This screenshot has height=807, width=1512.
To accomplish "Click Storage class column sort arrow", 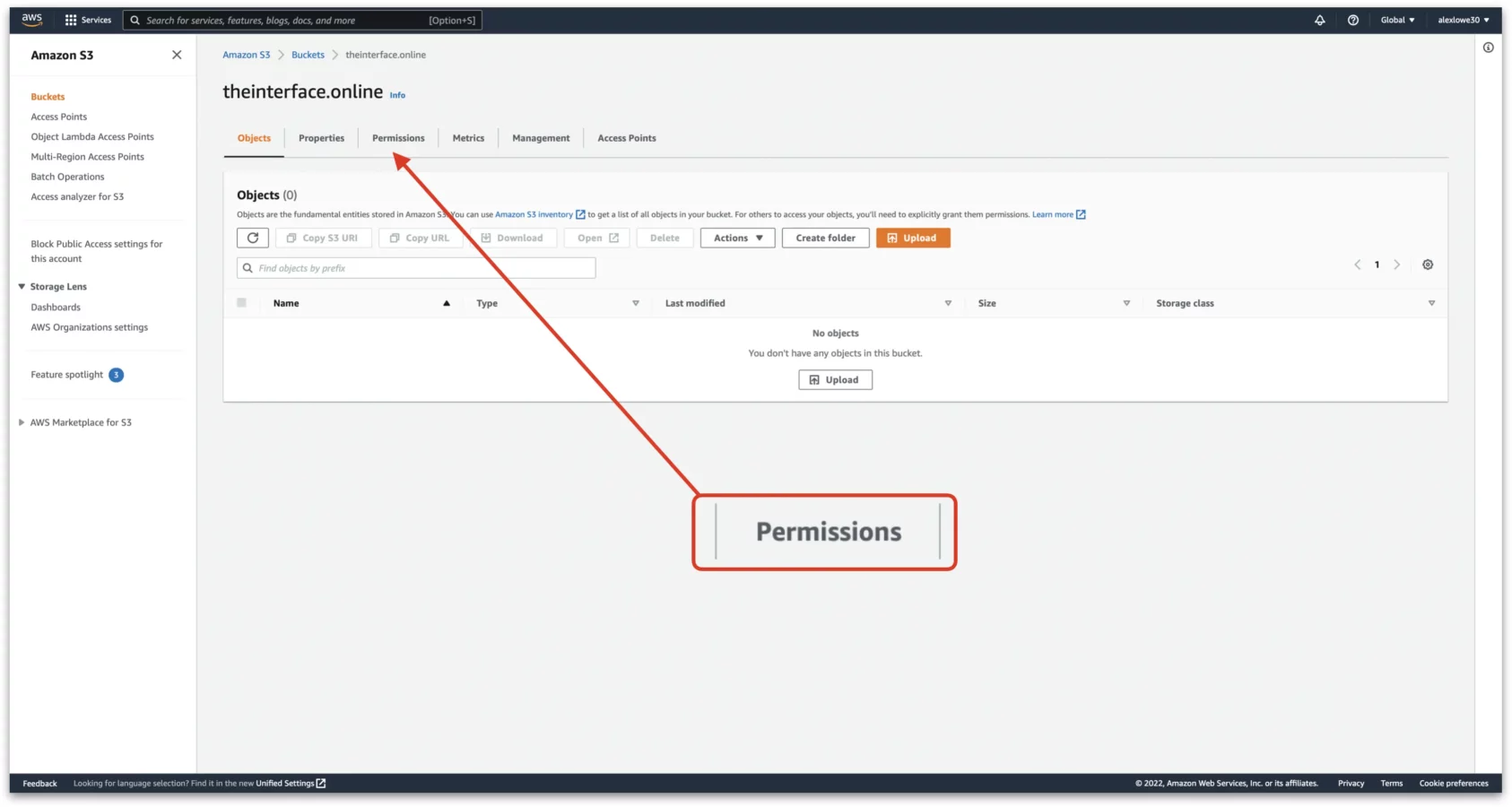I will coord(1431,303).
